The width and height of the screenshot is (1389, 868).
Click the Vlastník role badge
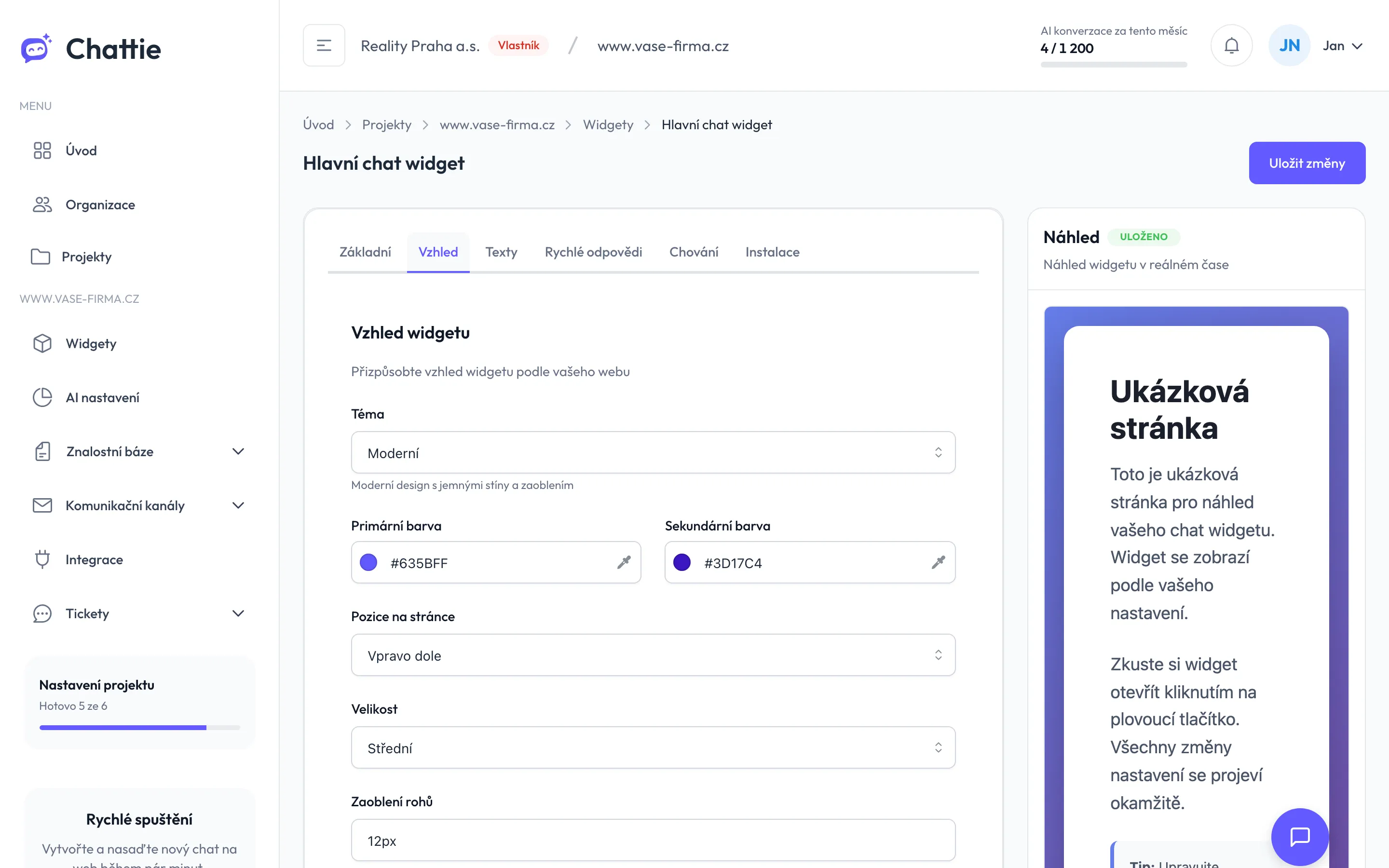pyautogui.click(x=518, y=45)
